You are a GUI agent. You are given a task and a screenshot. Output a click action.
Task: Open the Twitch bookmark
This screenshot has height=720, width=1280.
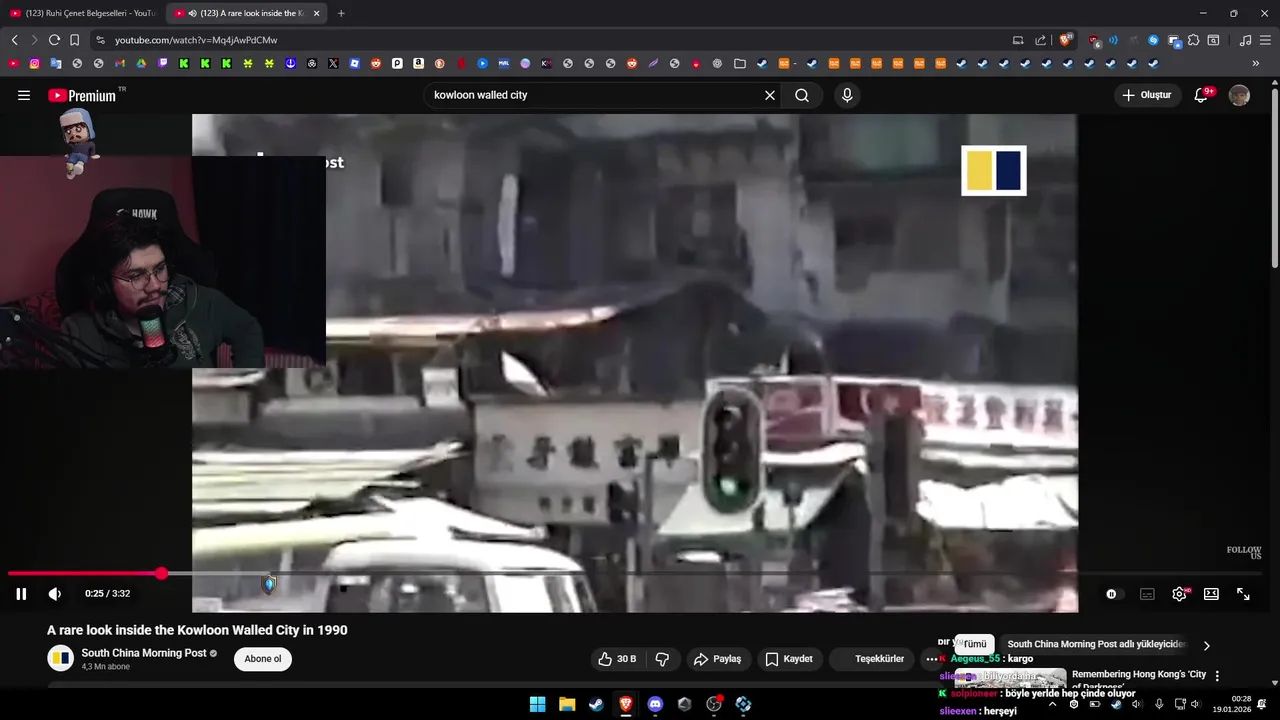pos(162,64)
